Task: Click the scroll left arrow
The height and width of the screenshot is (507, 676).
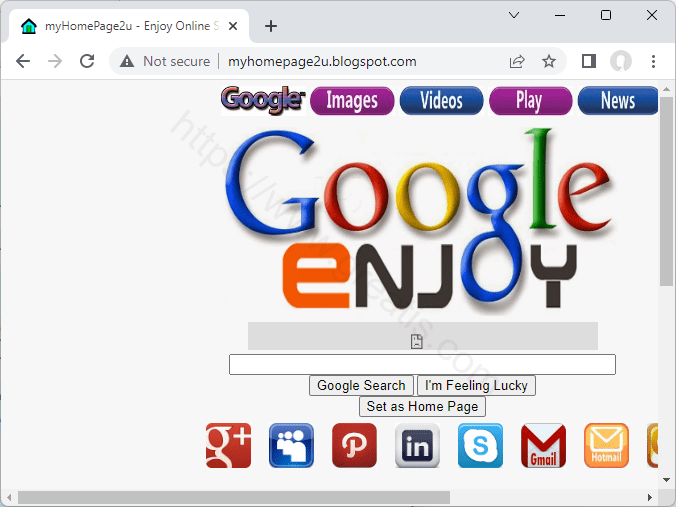Action: (x=9, y=498)
